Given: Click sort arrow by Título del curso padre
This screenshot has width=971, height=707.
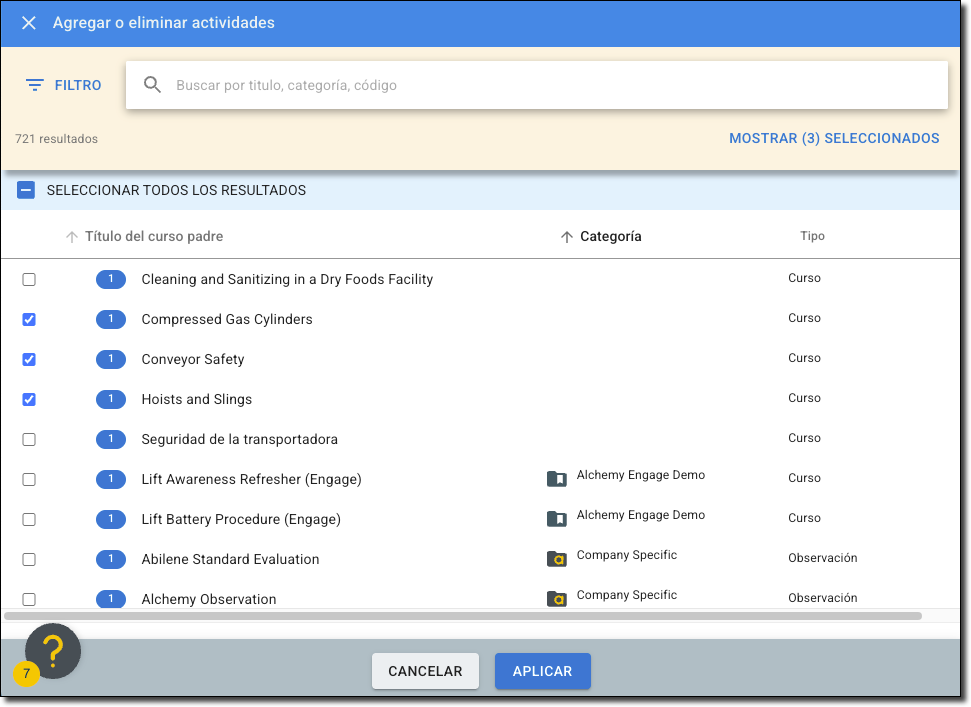Looking at the screenshot, I should [71, 237].
